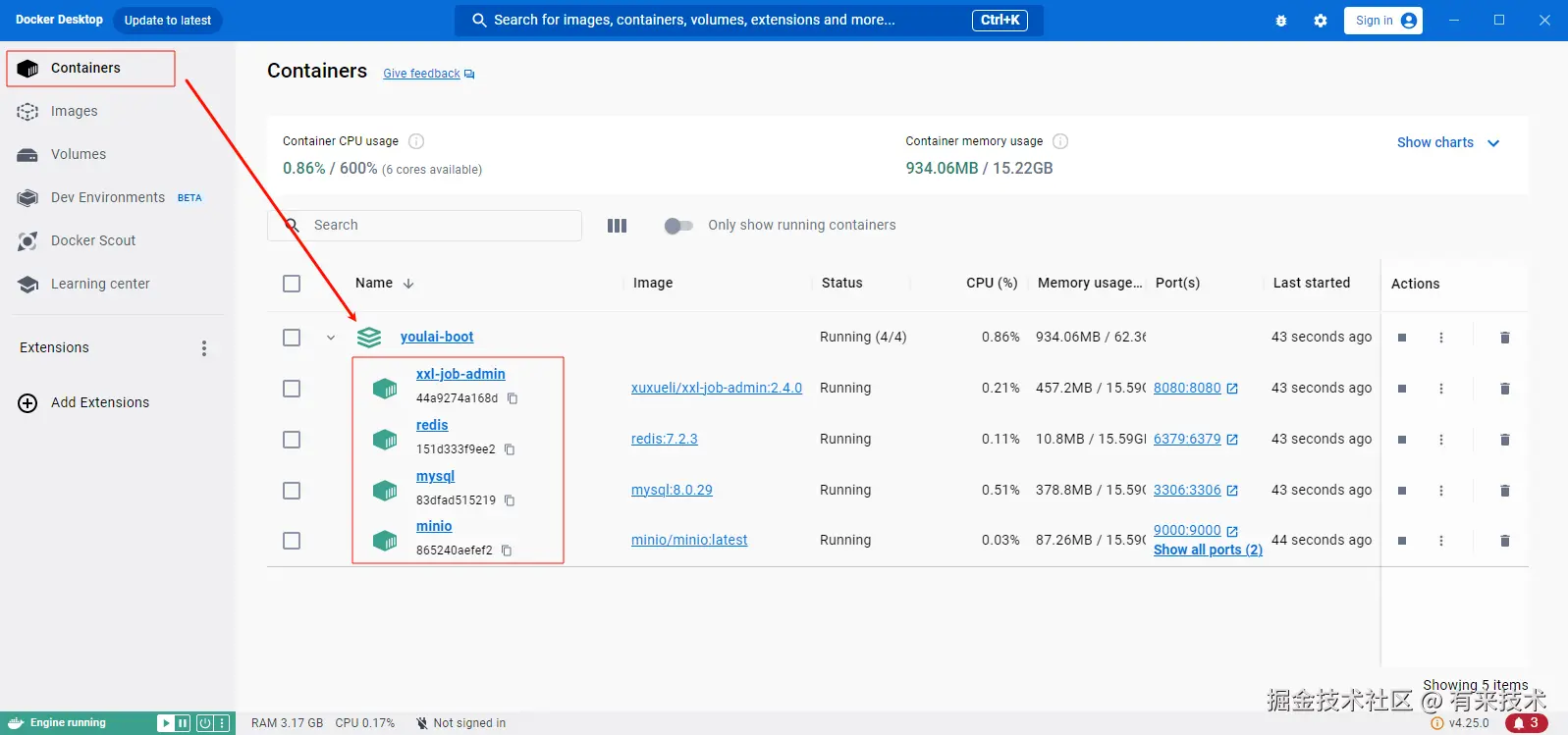Check the xxl-job-admin row checkbox

[x=292, y=389]
